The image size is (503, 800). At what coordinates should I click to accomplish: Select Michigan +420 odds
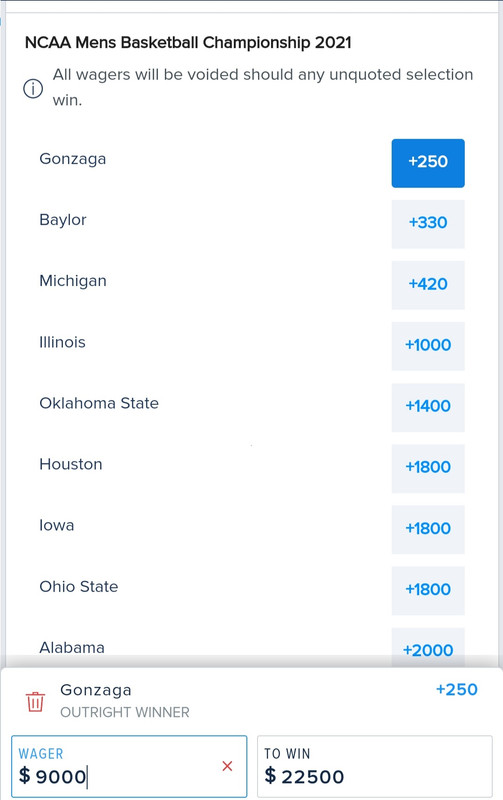[428, 285]
